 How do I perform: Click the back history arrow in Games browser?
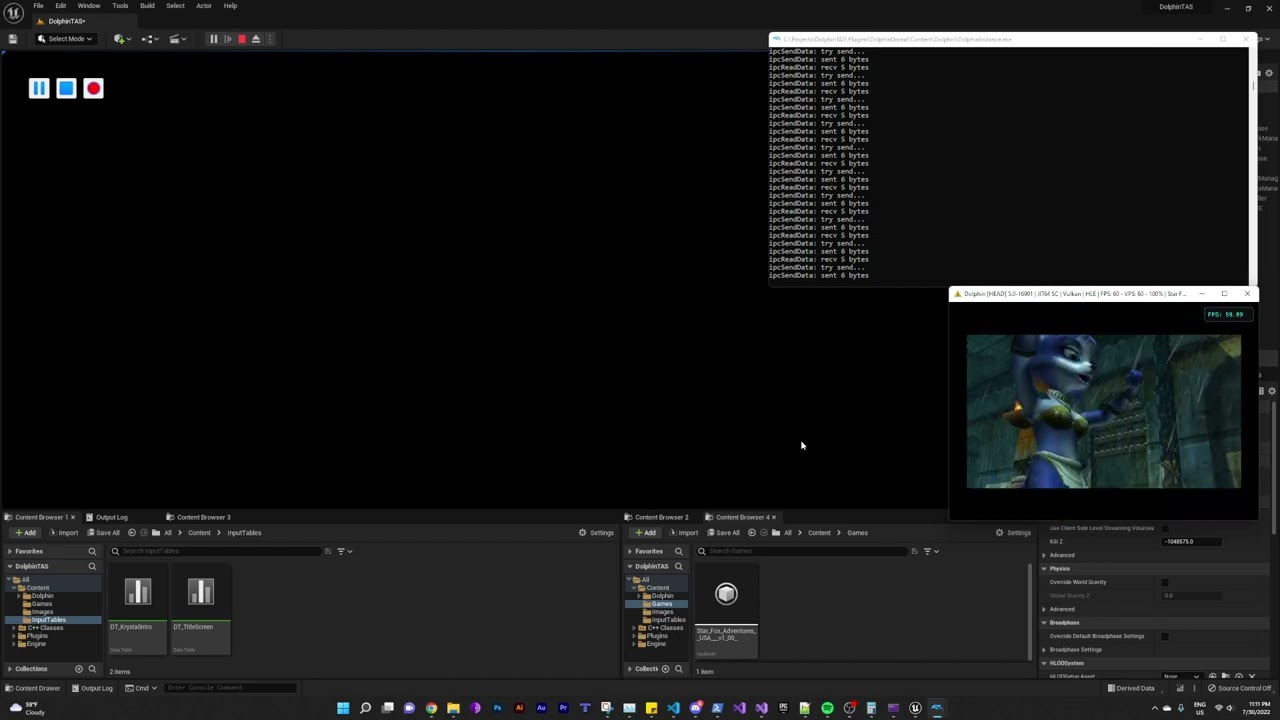click(x=752, y=533)
